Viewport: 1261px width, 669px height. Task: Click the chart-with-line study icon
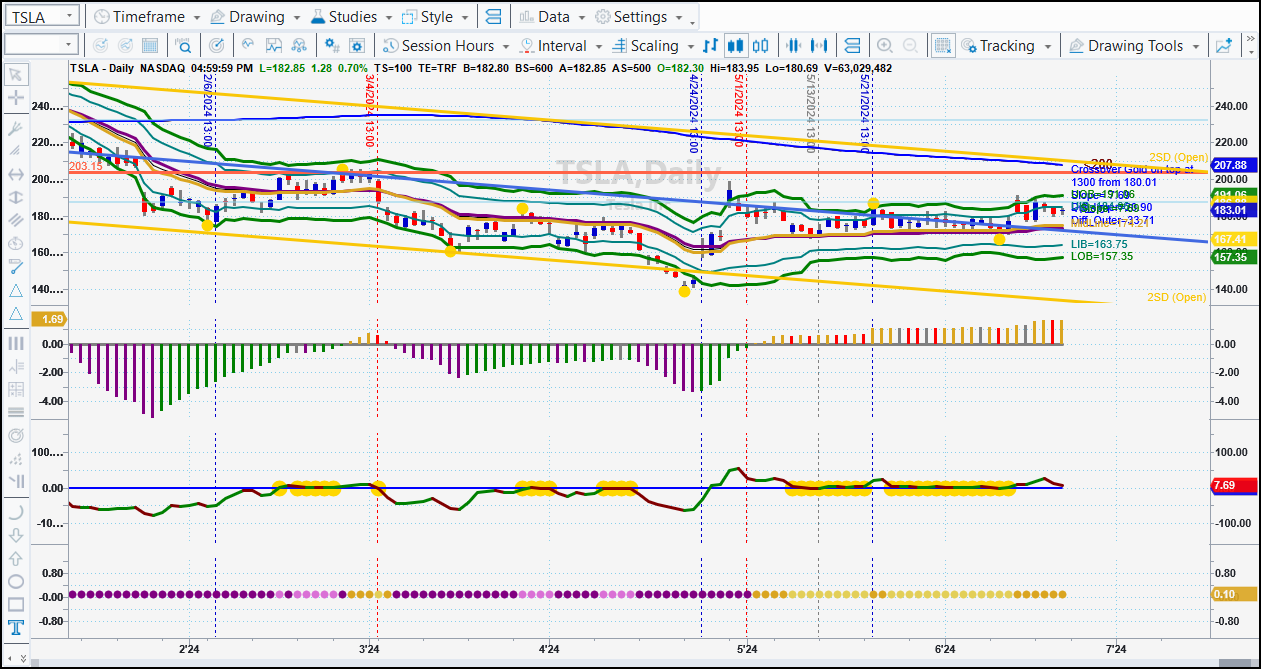(x=274, y=46)
